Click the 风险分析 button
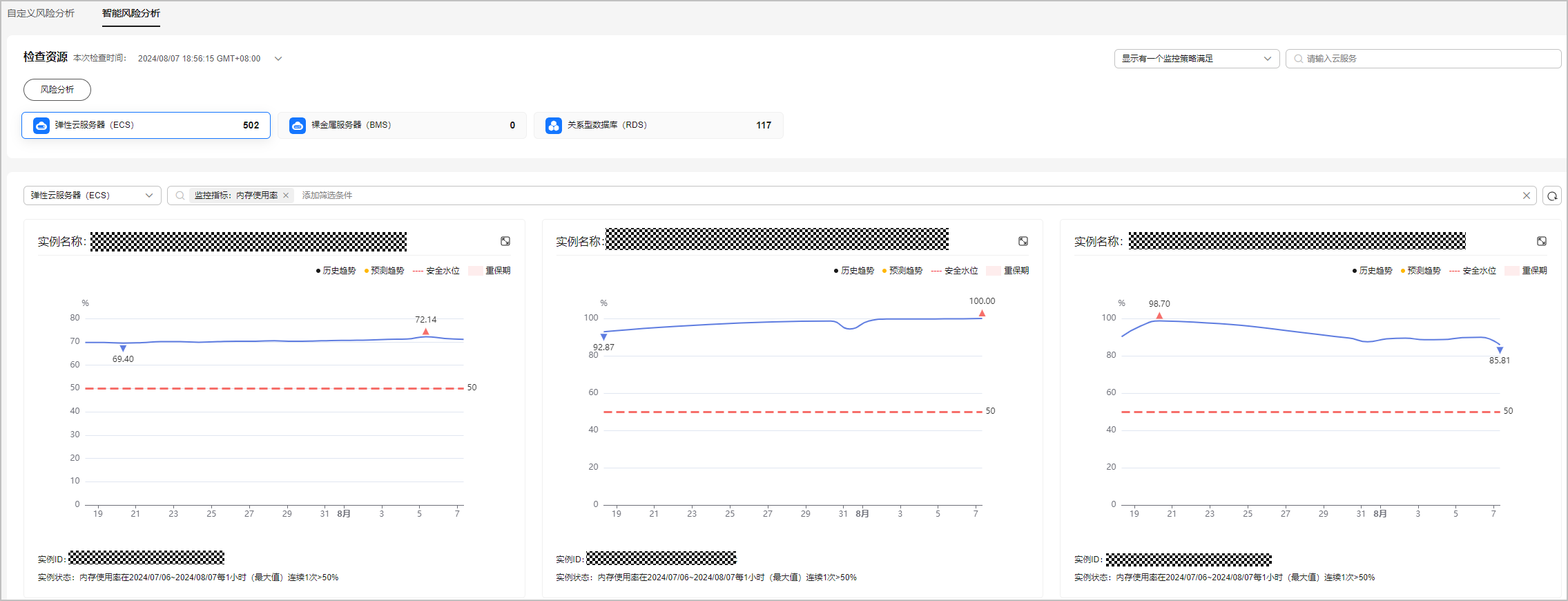Viewport: 1568px width, 601px height. 57,90
